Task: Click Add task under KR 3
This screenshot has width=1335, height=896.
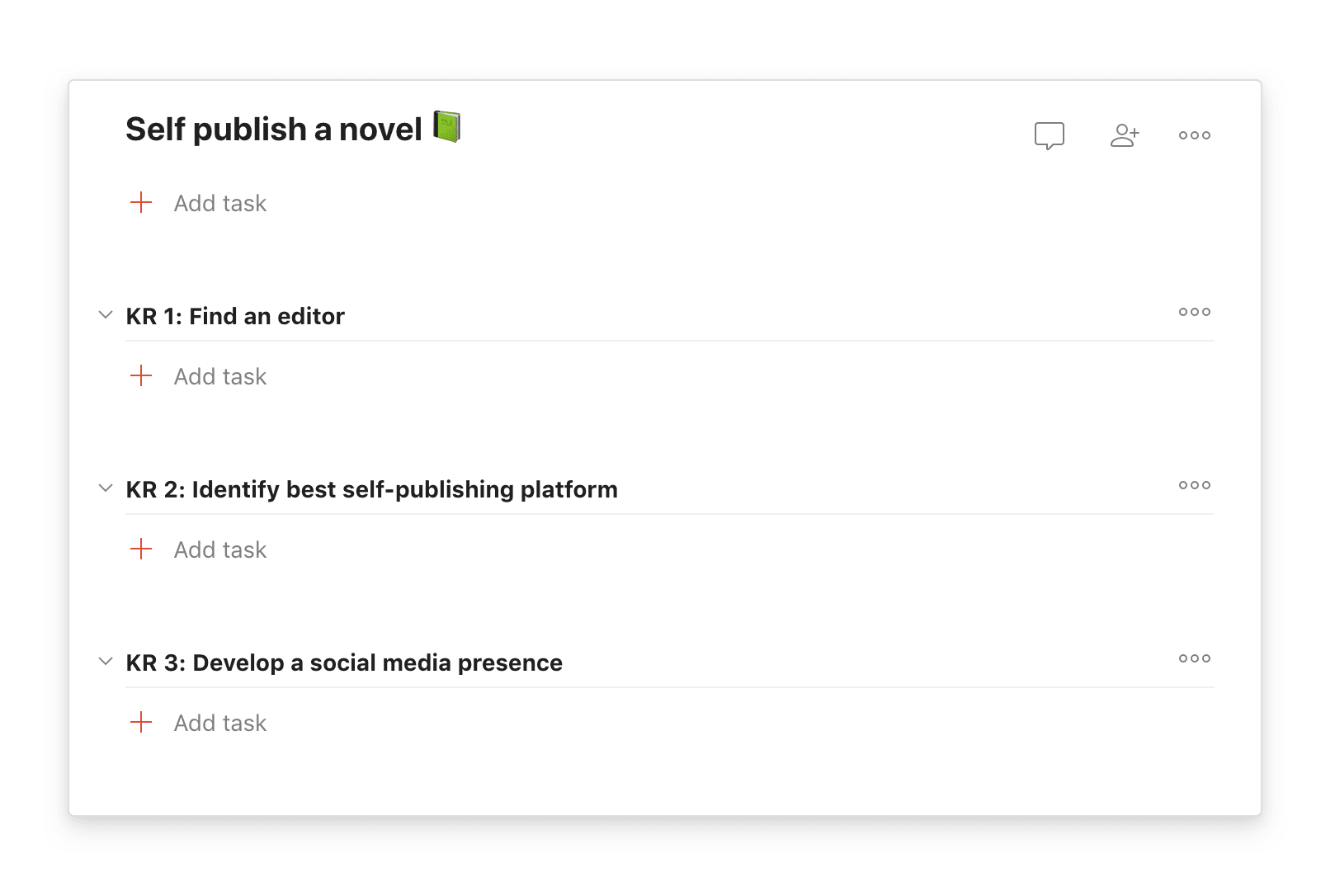Action: point(219,722)
